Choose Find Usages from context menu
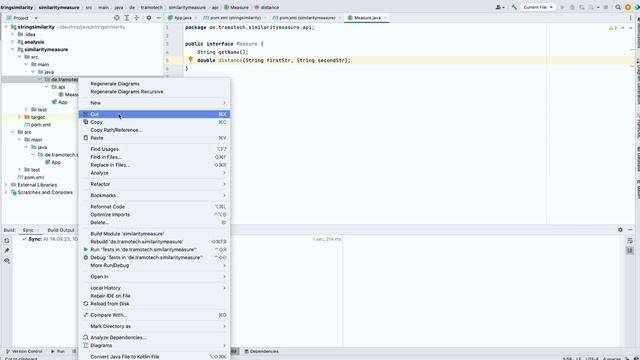 tap(154, 149)
